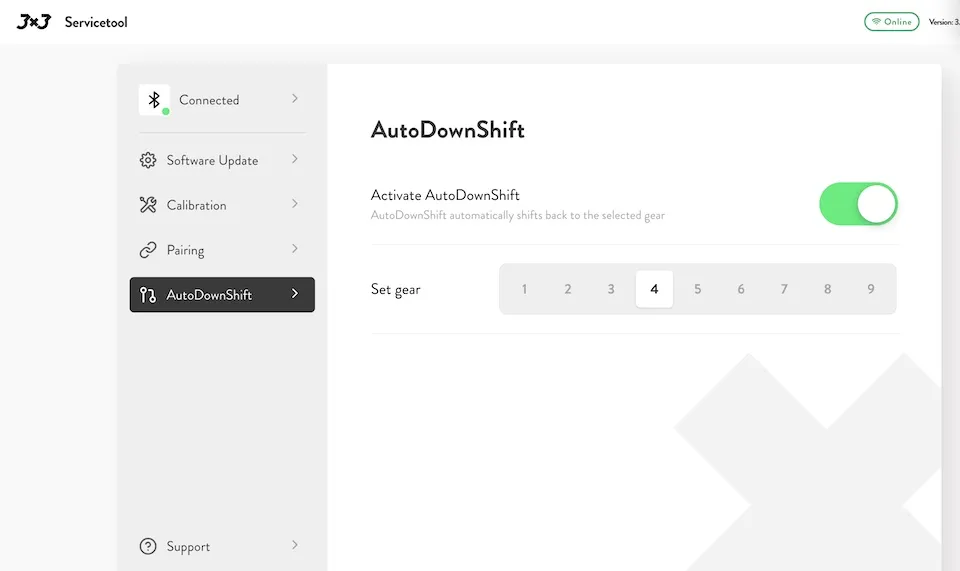This screenshot has height=571, width=960.
Task: Expand the Support chevron
Action: tap(294, 545)
